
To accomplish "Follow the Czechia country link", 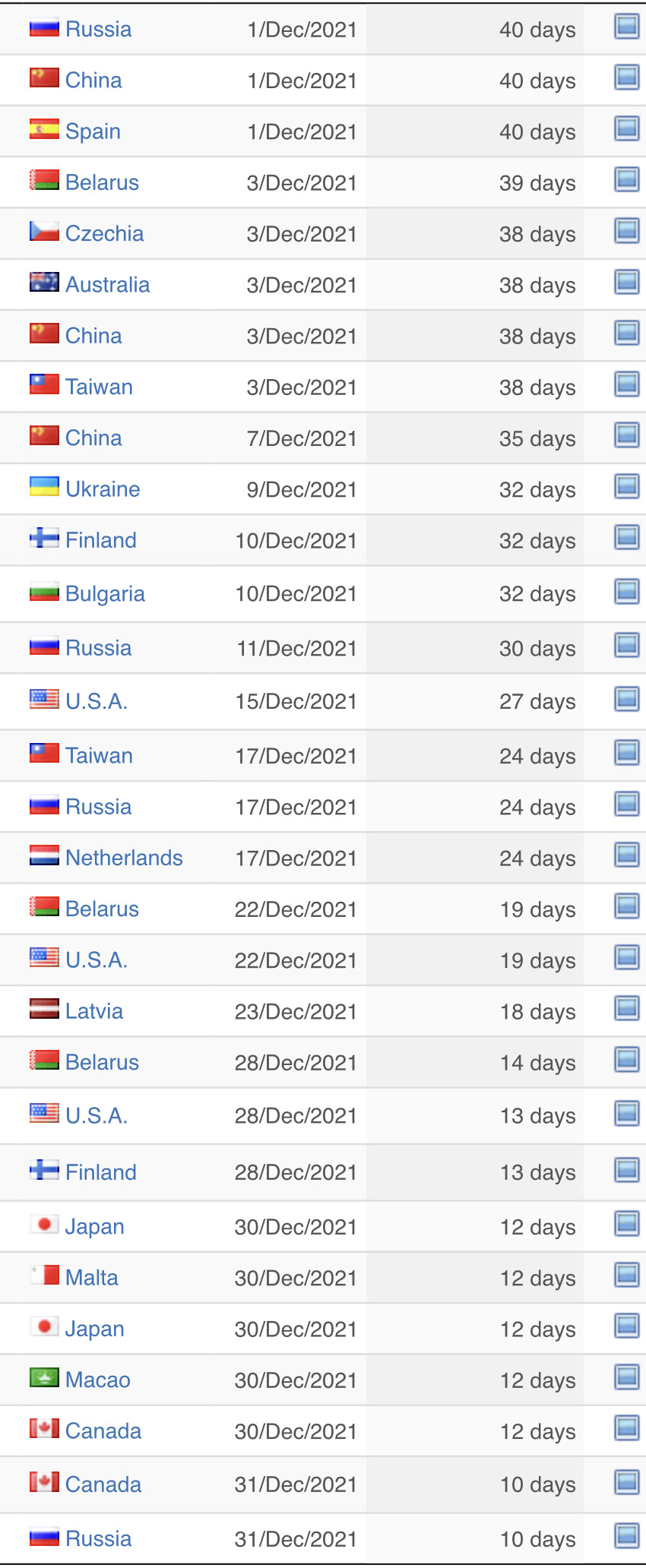I will pos(104,233).
